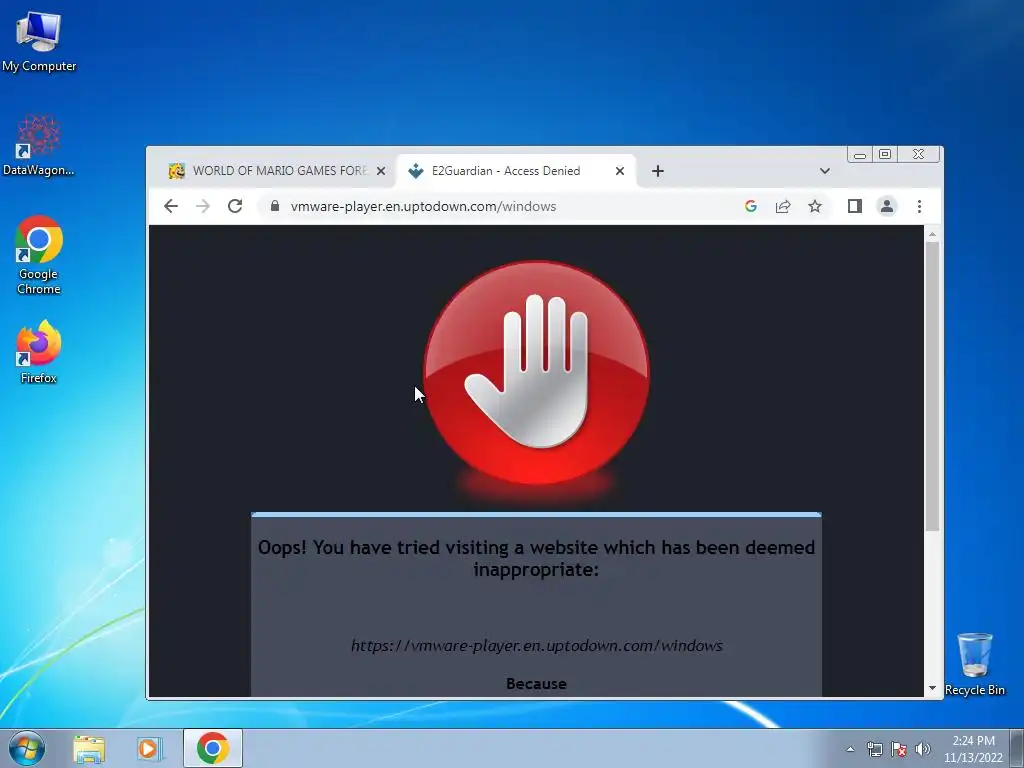
Task: Open the Chrome profile avatar
Action: [887, 206]
